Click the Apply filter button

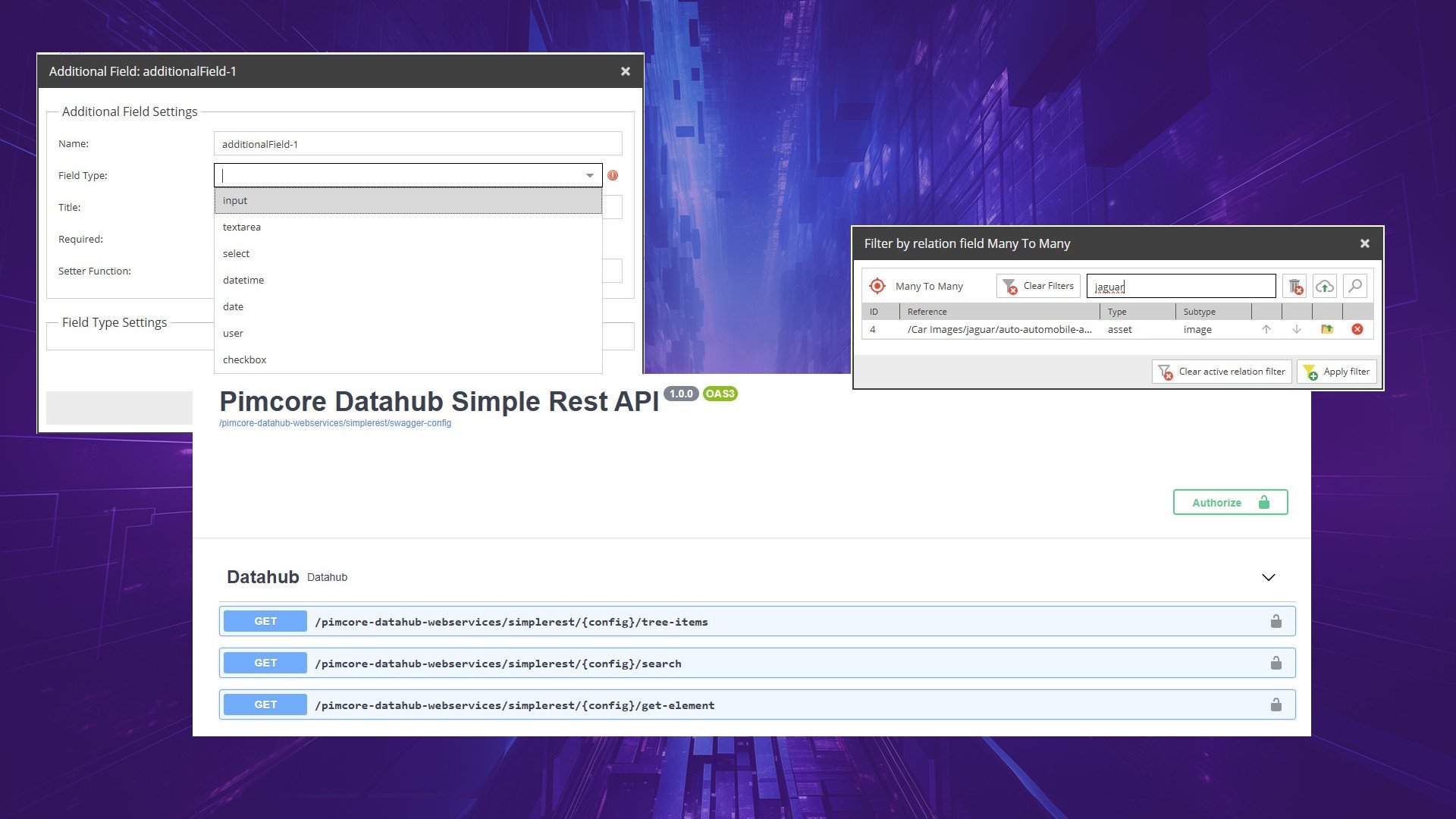[1338, 372]
